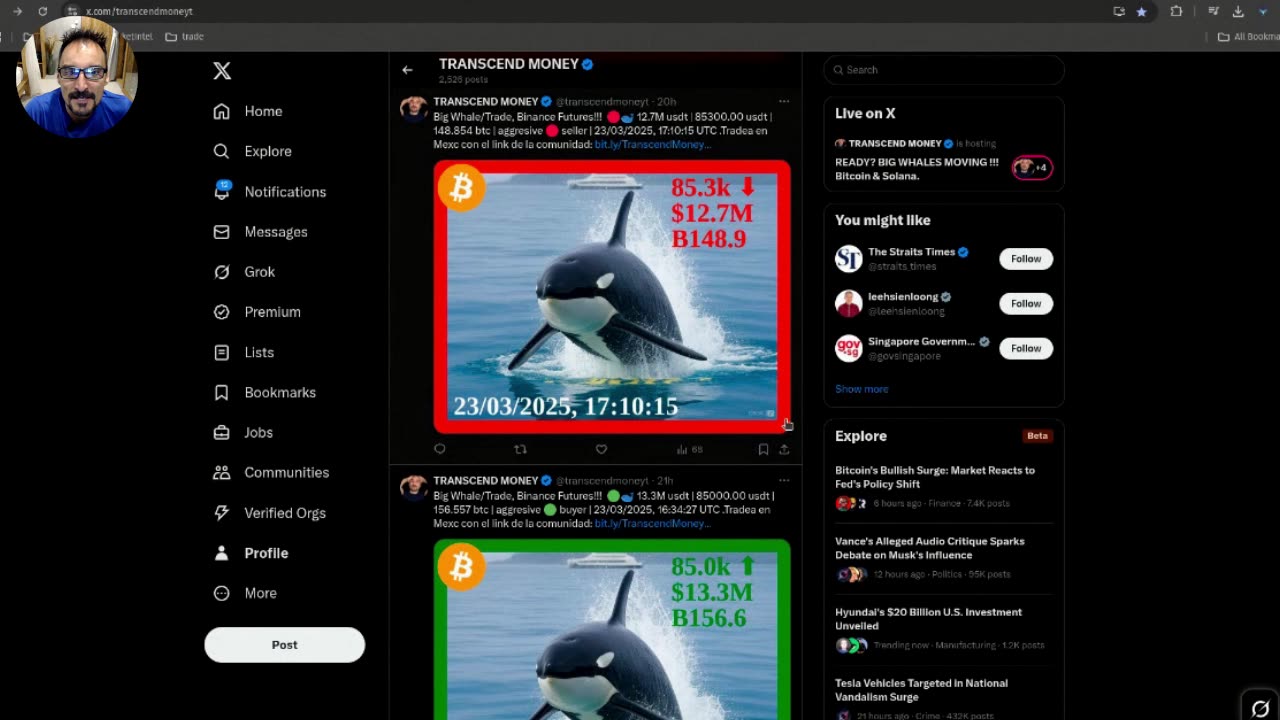
Task: Click profile avatar on first post
Action: point(414,108)
